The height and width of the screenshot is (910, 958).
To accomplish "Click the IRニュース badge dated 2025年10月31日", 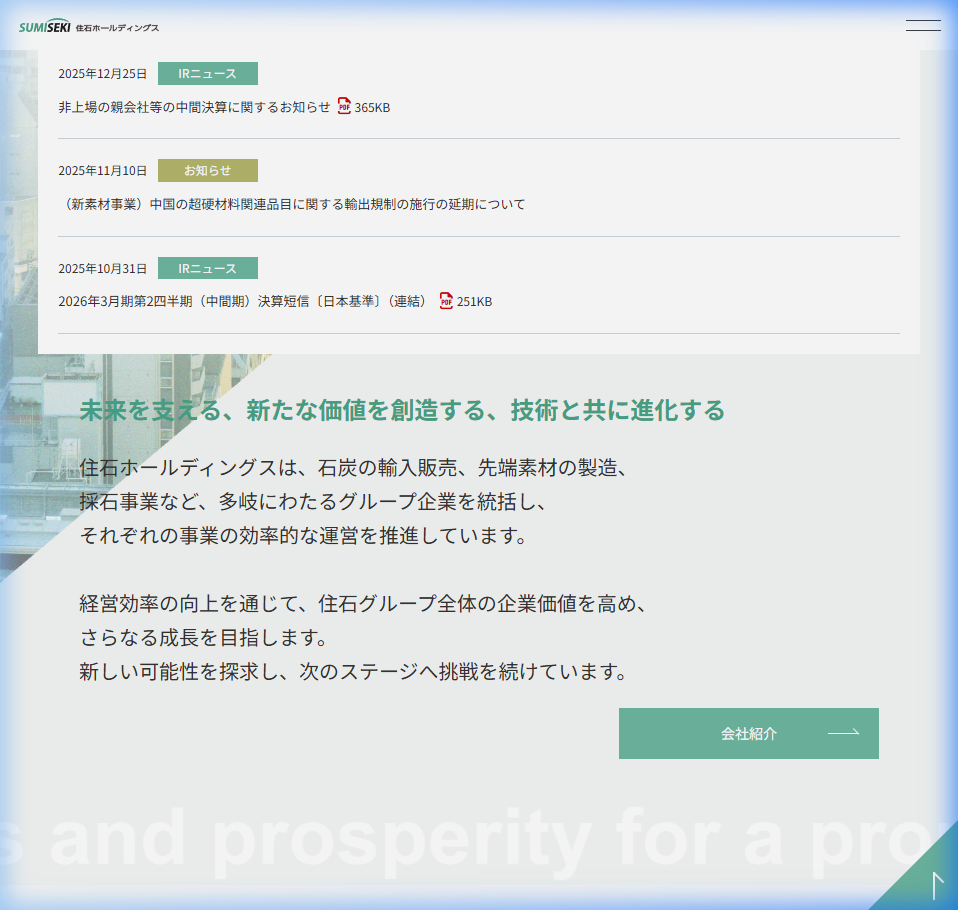I will [207, 268].
